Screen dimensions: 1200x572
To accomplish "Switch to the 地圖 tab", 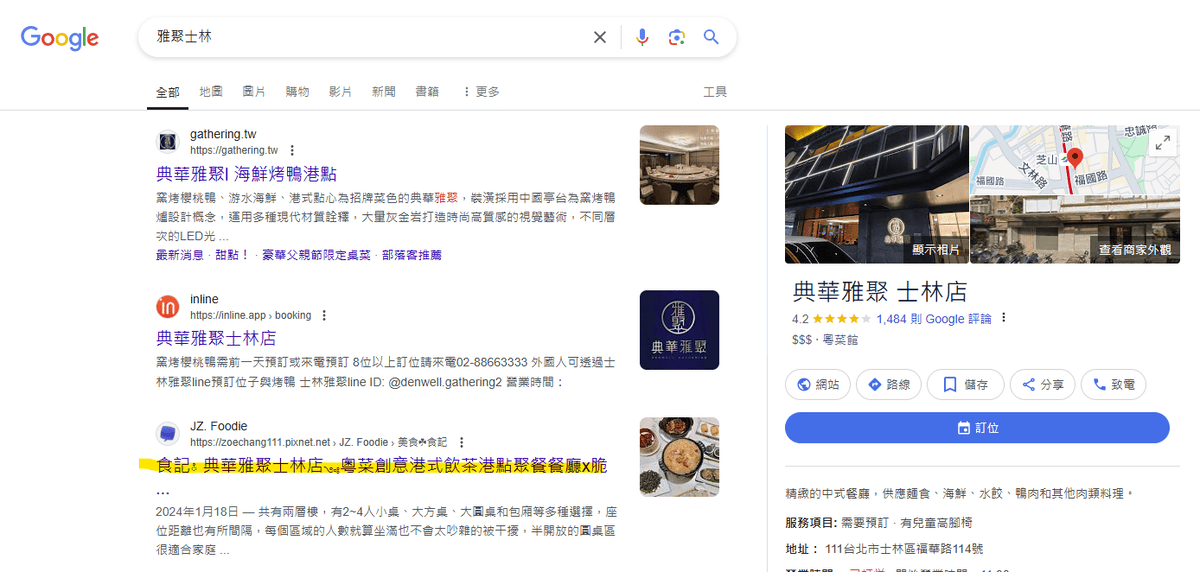I will click(211, 92).
